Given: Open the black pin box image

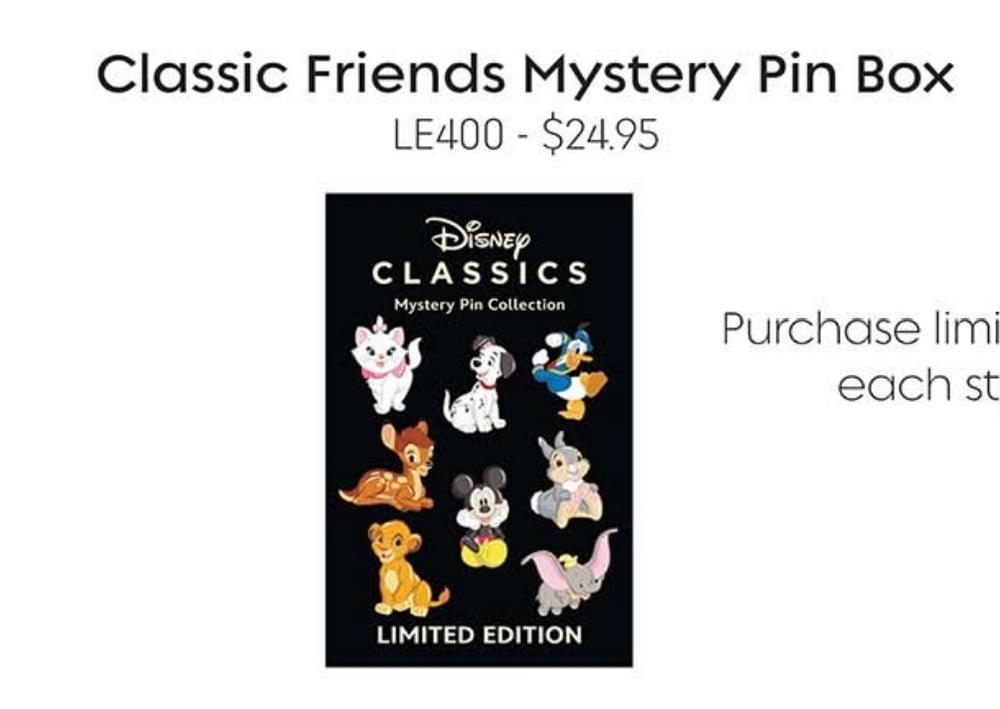Looking at the screenshot, I should tap(479, 430).
